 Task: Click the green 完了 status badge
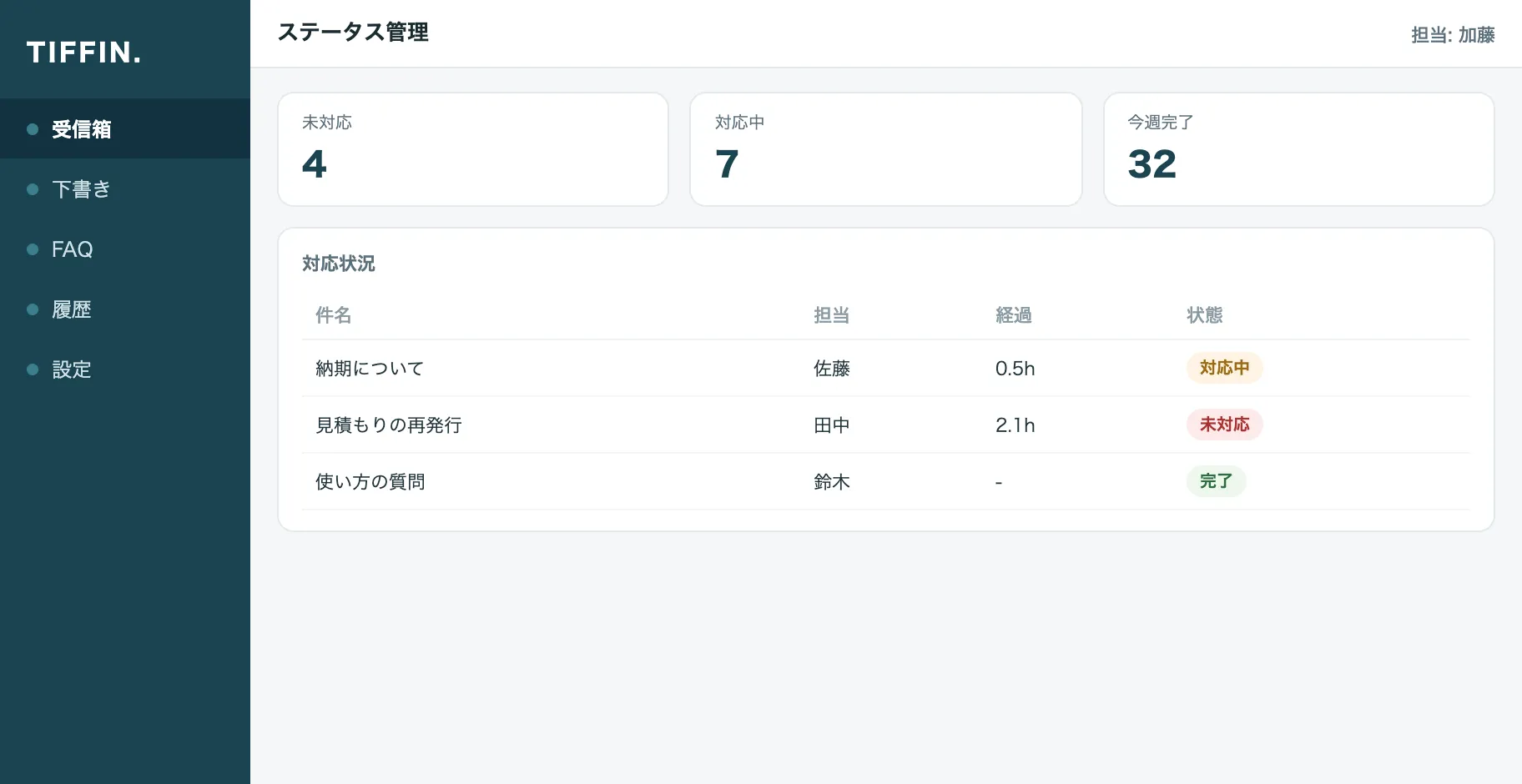coord(1217,481)
